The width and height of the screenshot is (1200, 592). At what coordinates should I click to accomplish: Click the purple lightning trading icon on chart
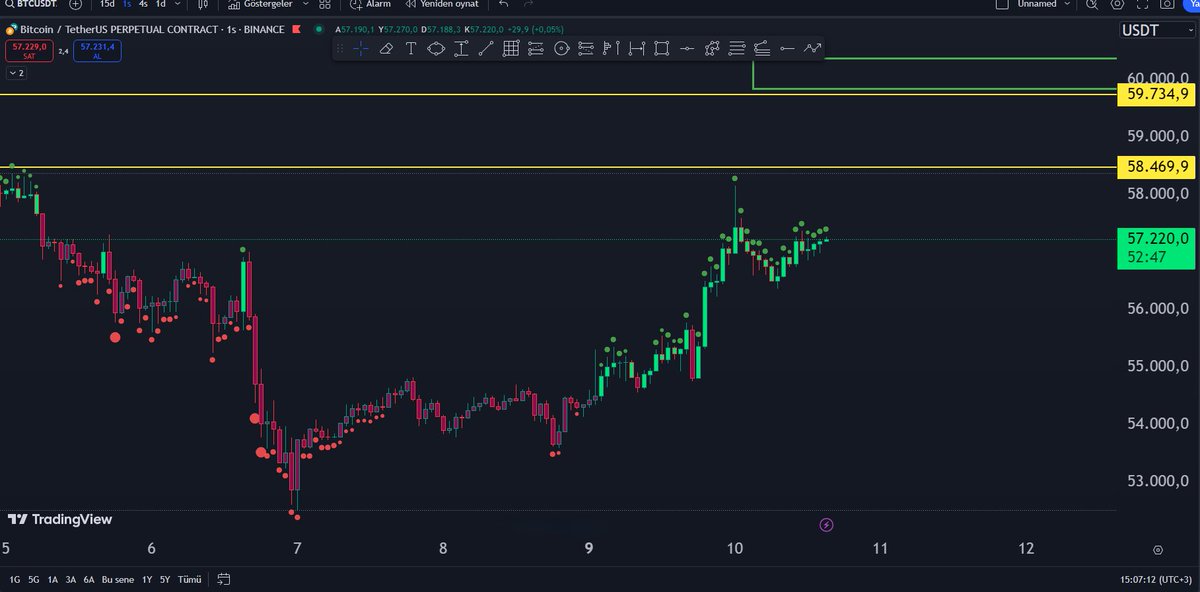pos(826,525)
